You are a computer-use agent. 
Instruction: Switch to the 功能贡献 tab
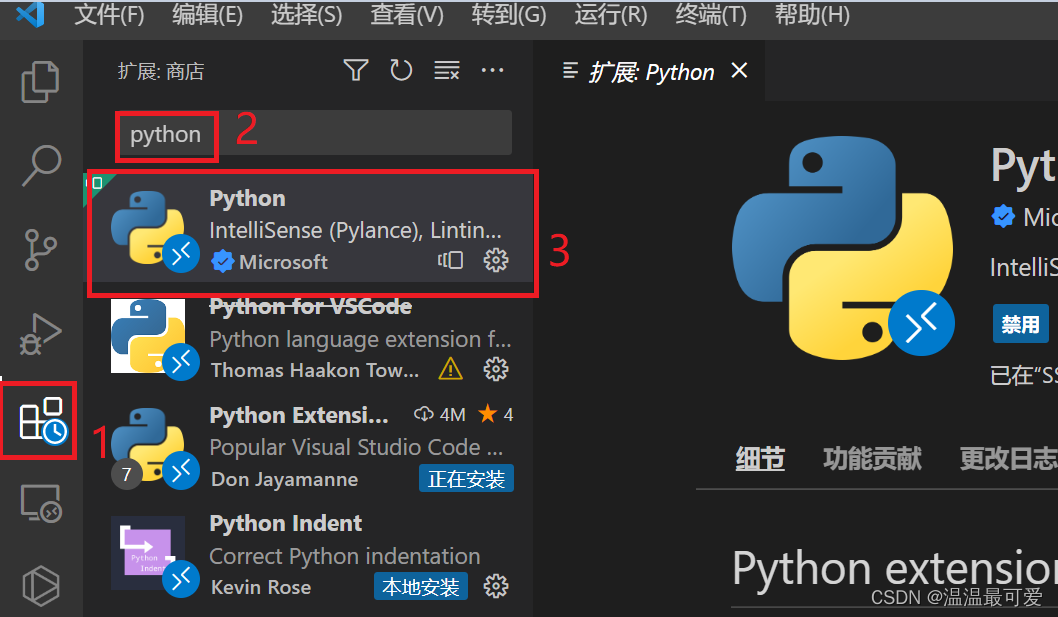click(x=872, y=458)
